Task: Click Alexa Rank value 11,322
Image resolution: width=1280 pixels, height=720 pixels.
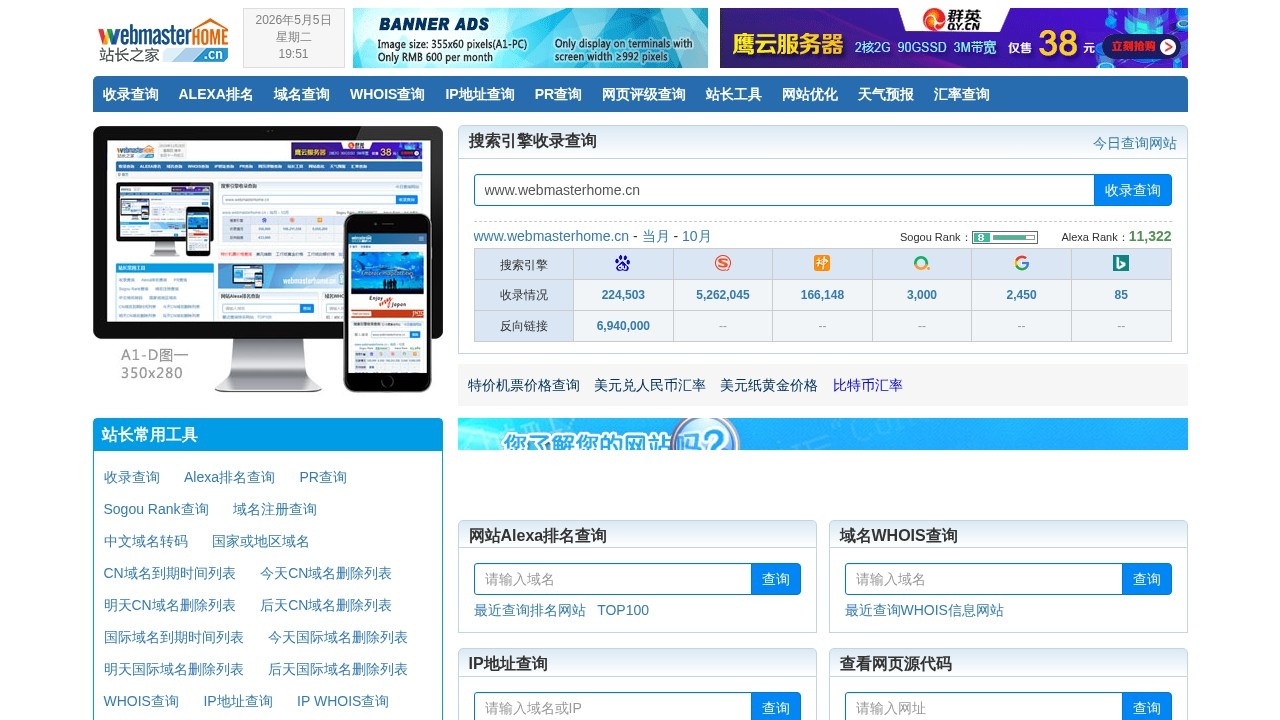Action: [1150, 236]
